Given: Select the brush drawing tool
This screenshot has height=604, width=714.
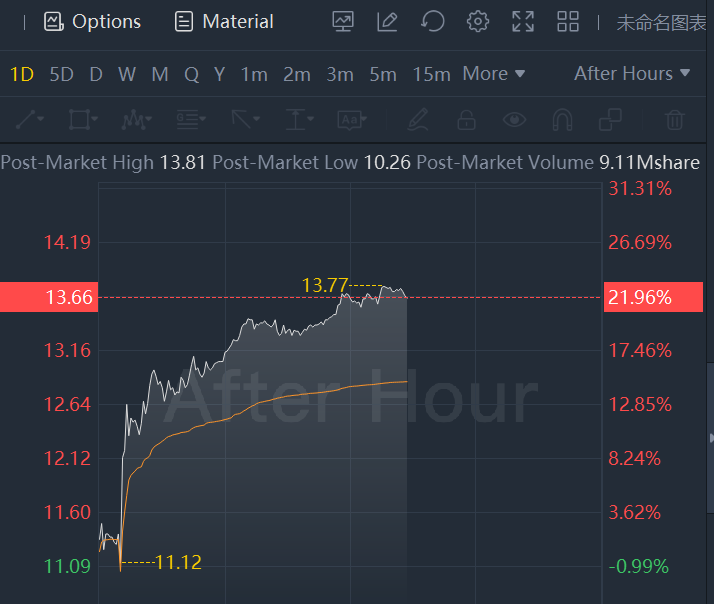Looking at the screenshot, I should (417, 120).
